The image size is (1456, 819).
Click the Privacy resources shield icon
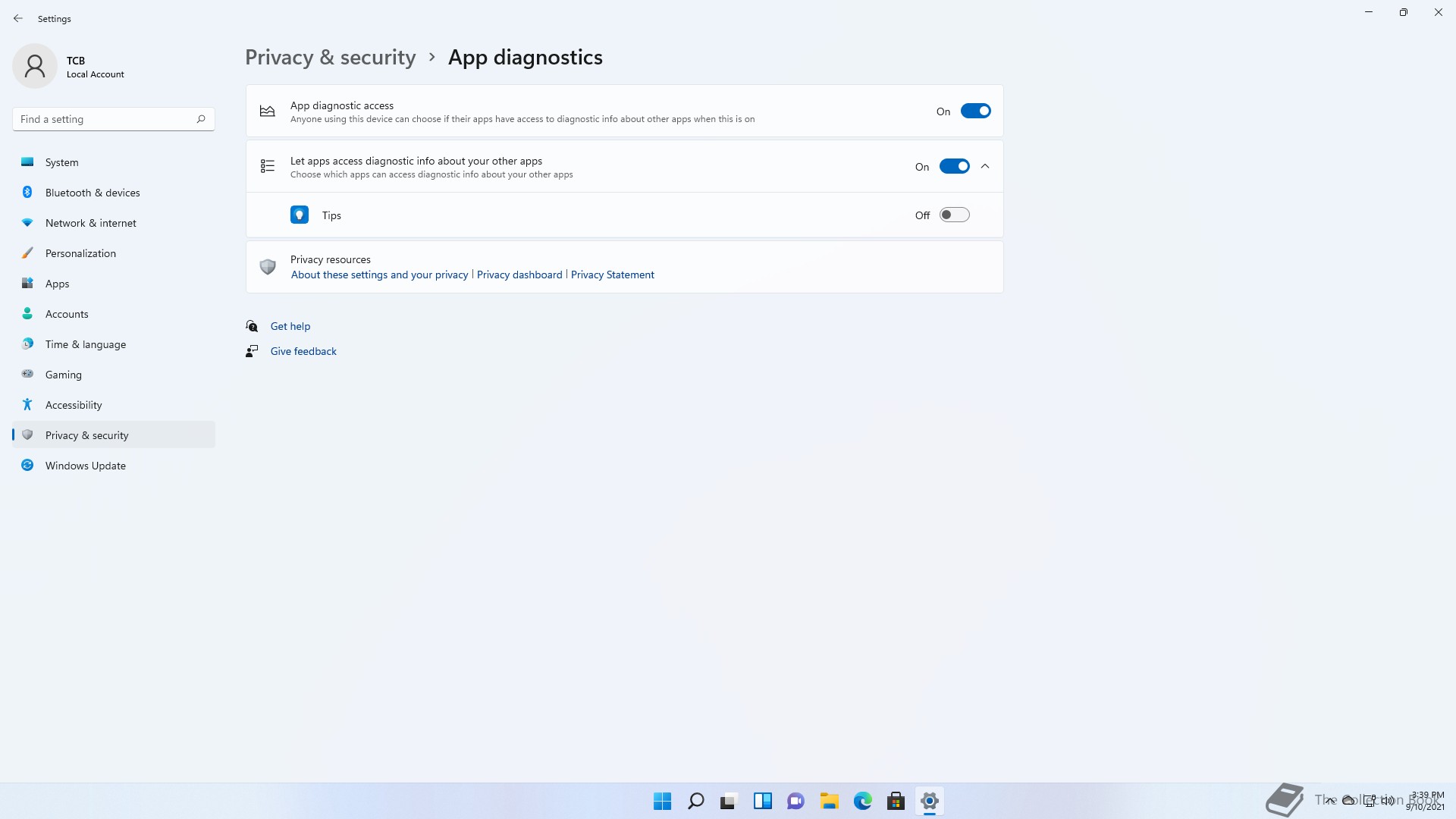[x=268, y=267]
